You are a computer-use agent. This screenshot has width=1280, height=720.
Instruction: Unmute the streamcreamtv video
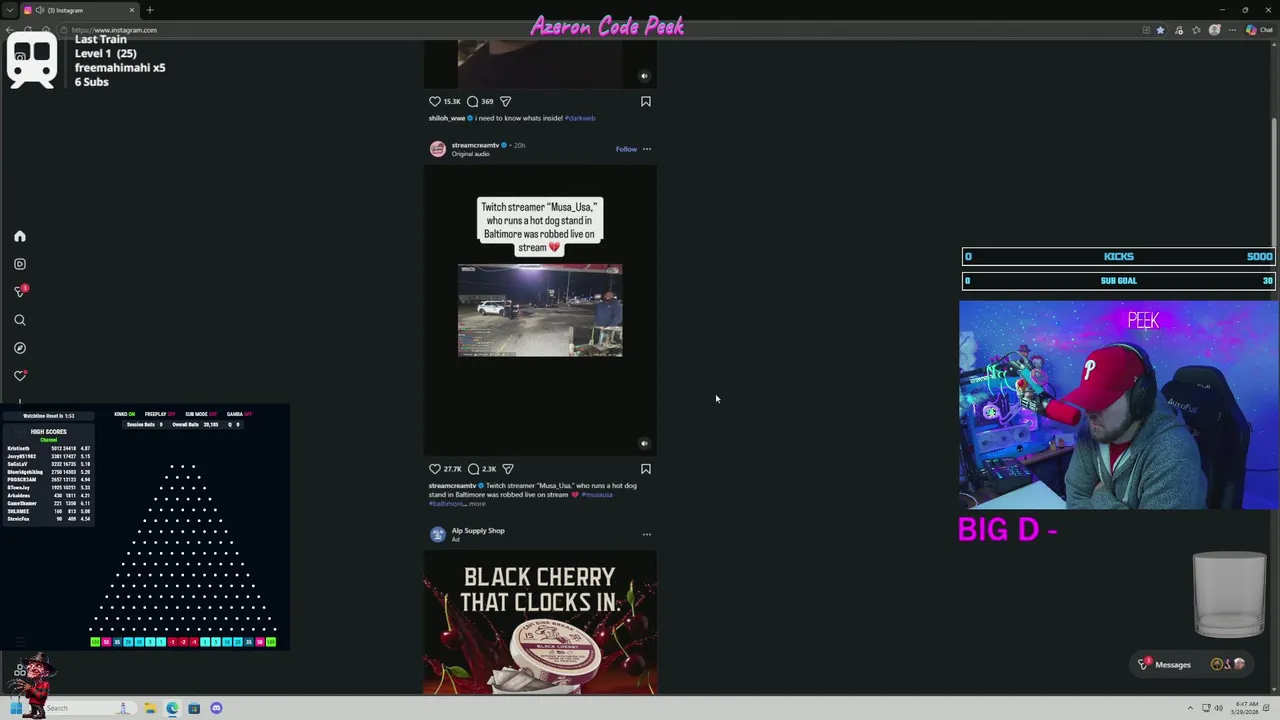(644, 443)
